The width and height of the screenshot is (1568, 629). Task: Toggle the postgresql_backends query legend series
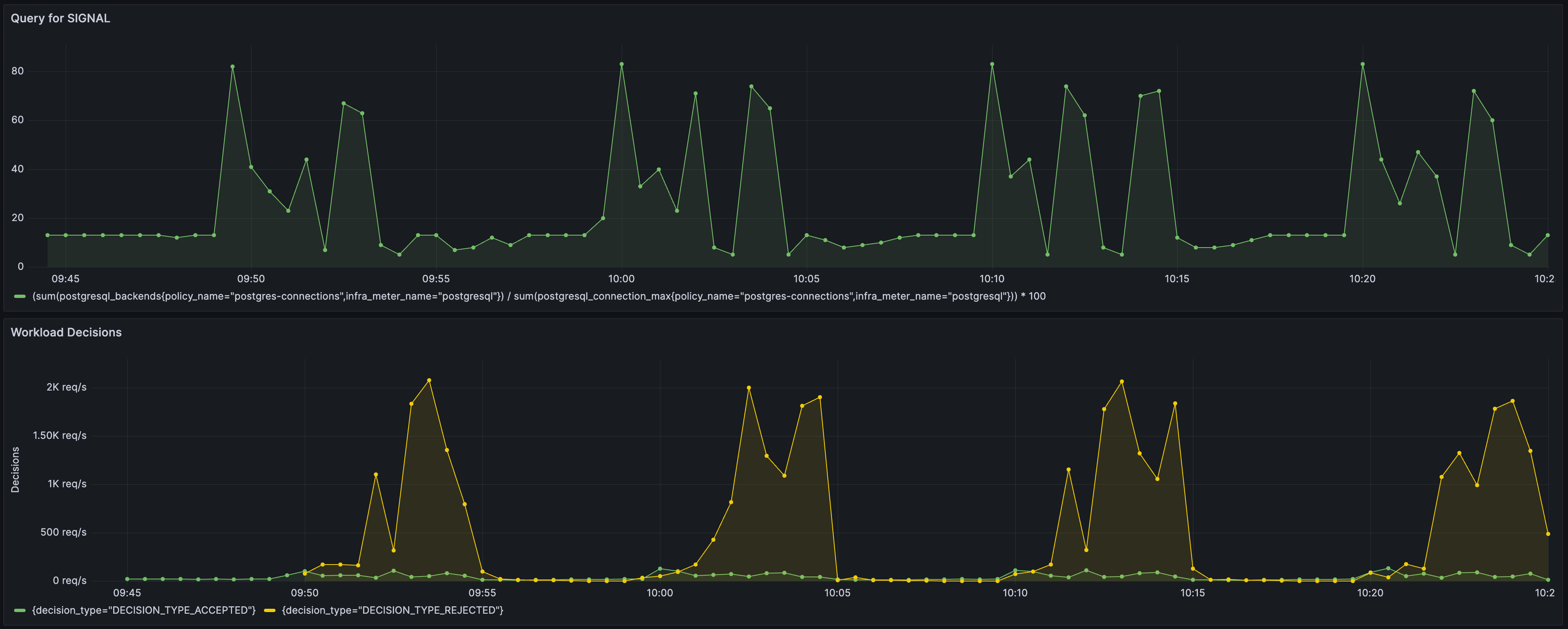click(x=539, y=297)
